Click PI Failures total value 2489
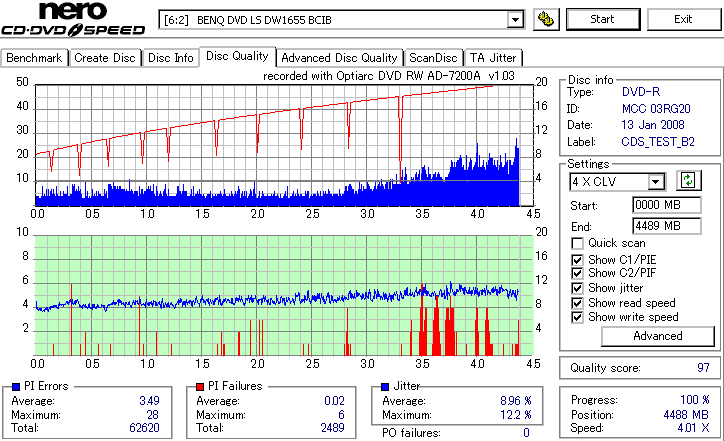 point(332,428)
